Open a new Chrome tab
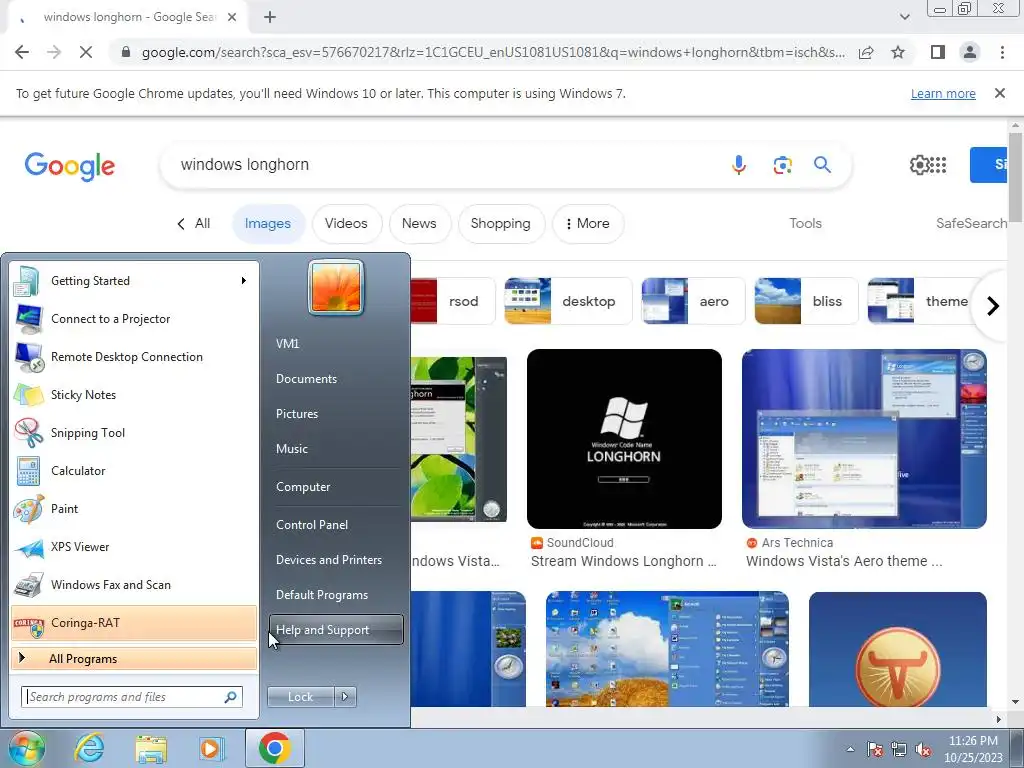The height and width of the screenshot is (768, 1024). coord(270,17)
